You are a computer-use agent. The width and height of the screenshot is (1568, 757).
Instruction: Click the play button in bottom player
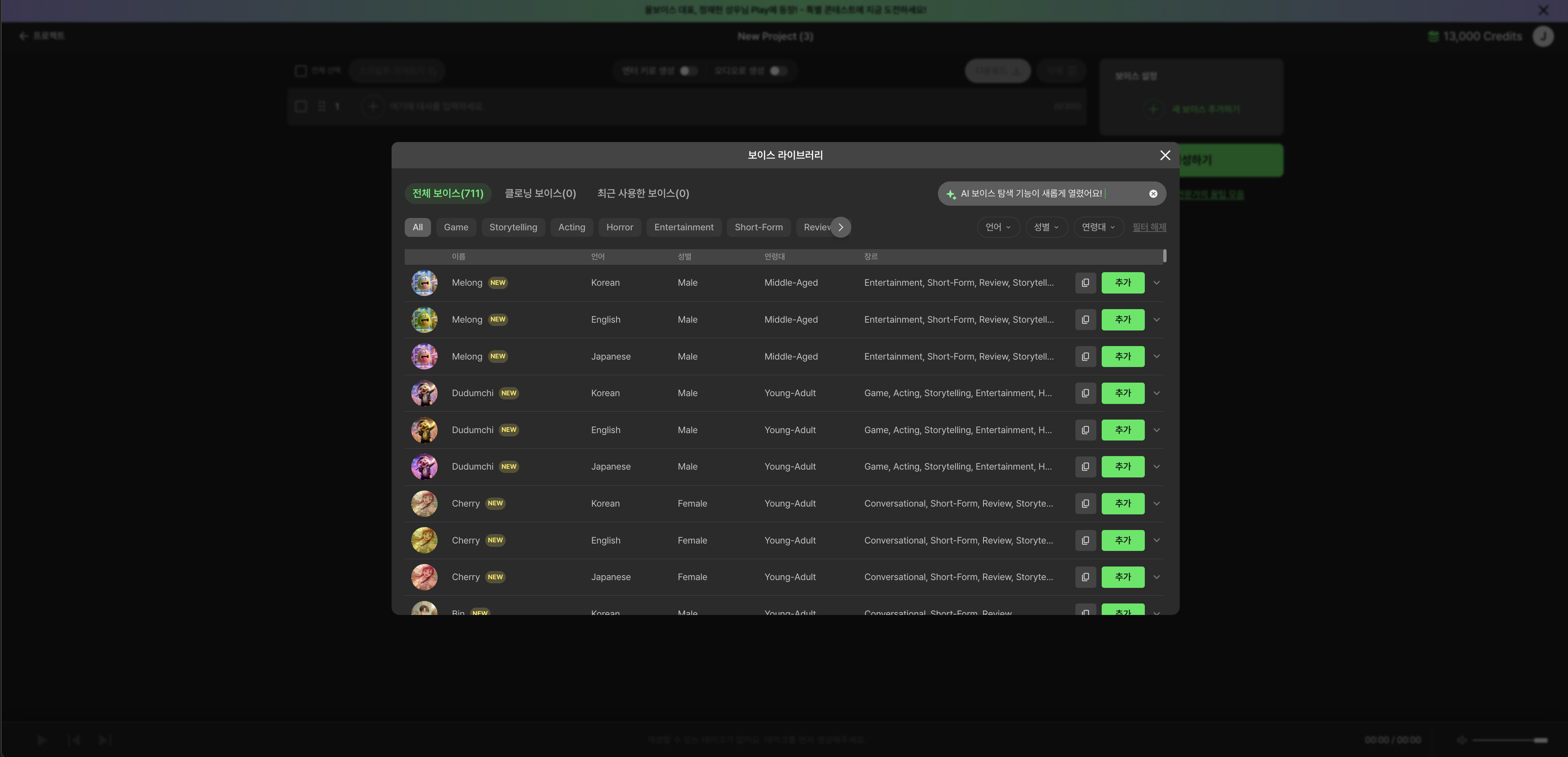tap(42, 740)
